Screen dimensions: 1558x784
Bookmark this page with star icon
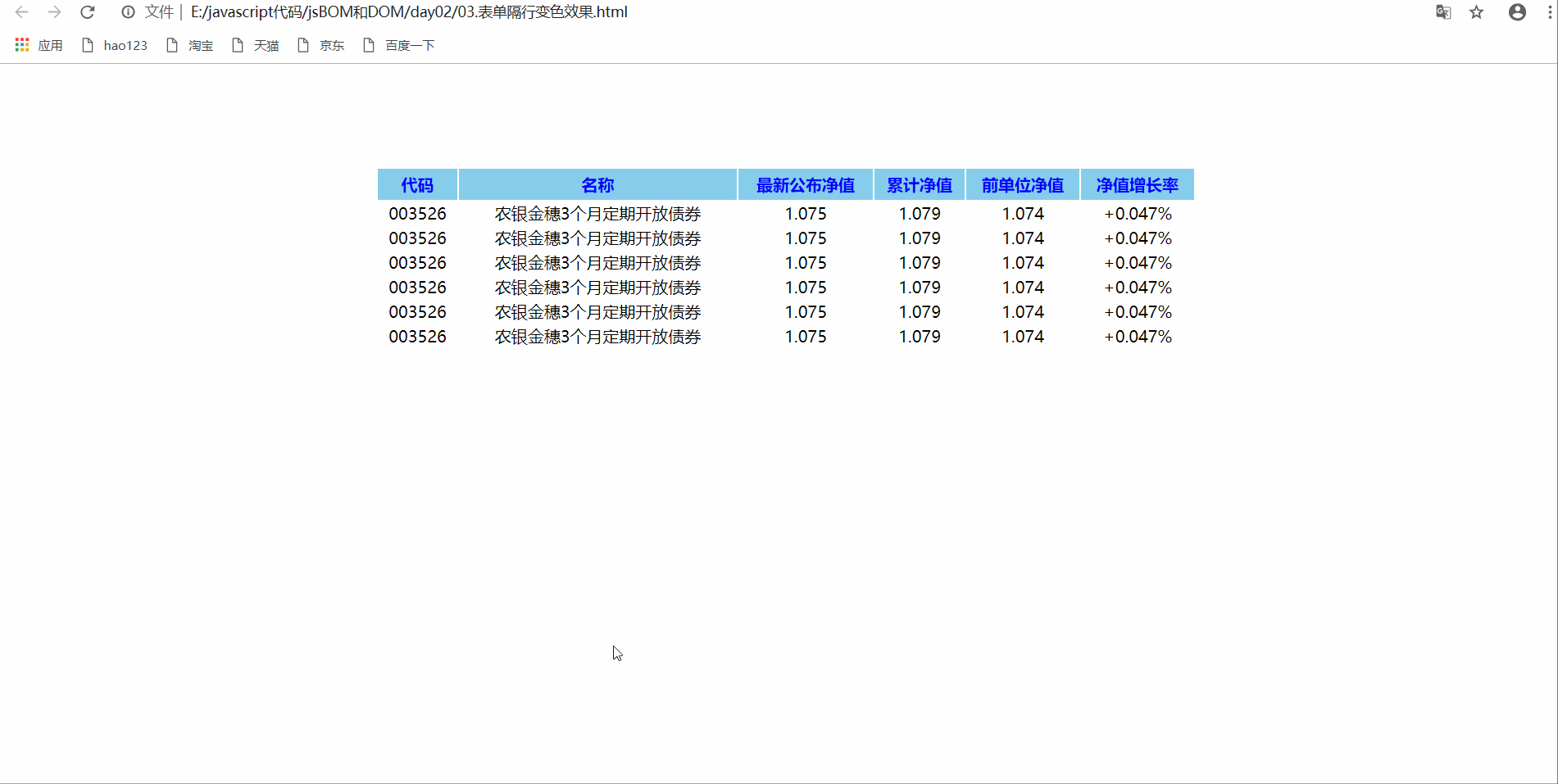pos(1477,12)
